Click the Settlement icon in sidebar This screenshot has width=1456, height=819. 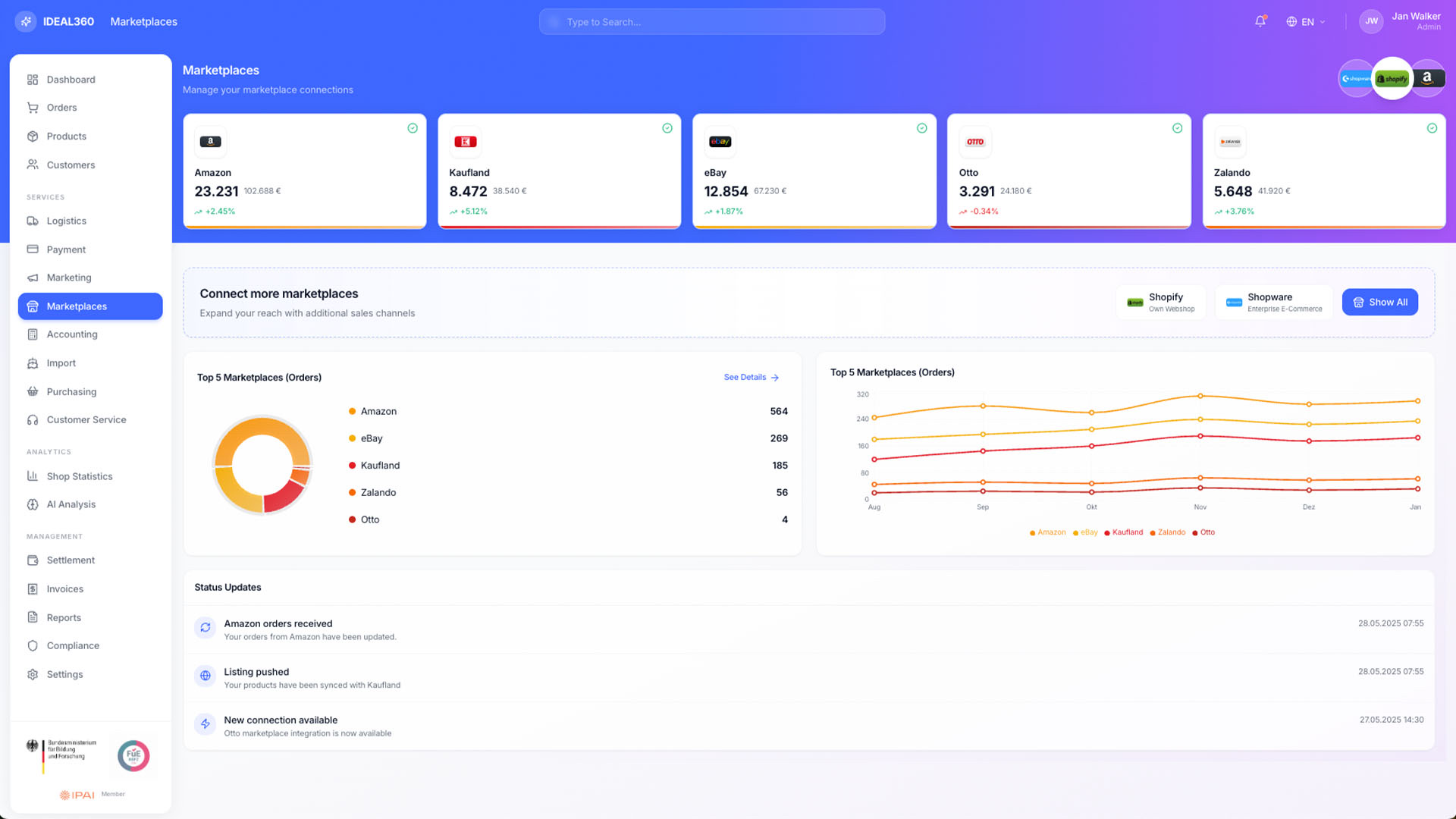click(33, 560)
